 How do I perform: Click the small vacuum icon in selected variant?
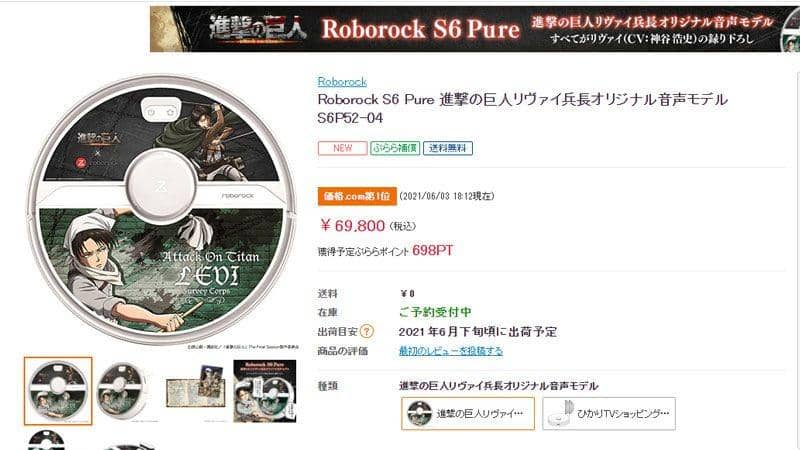(x=419, y=414)
